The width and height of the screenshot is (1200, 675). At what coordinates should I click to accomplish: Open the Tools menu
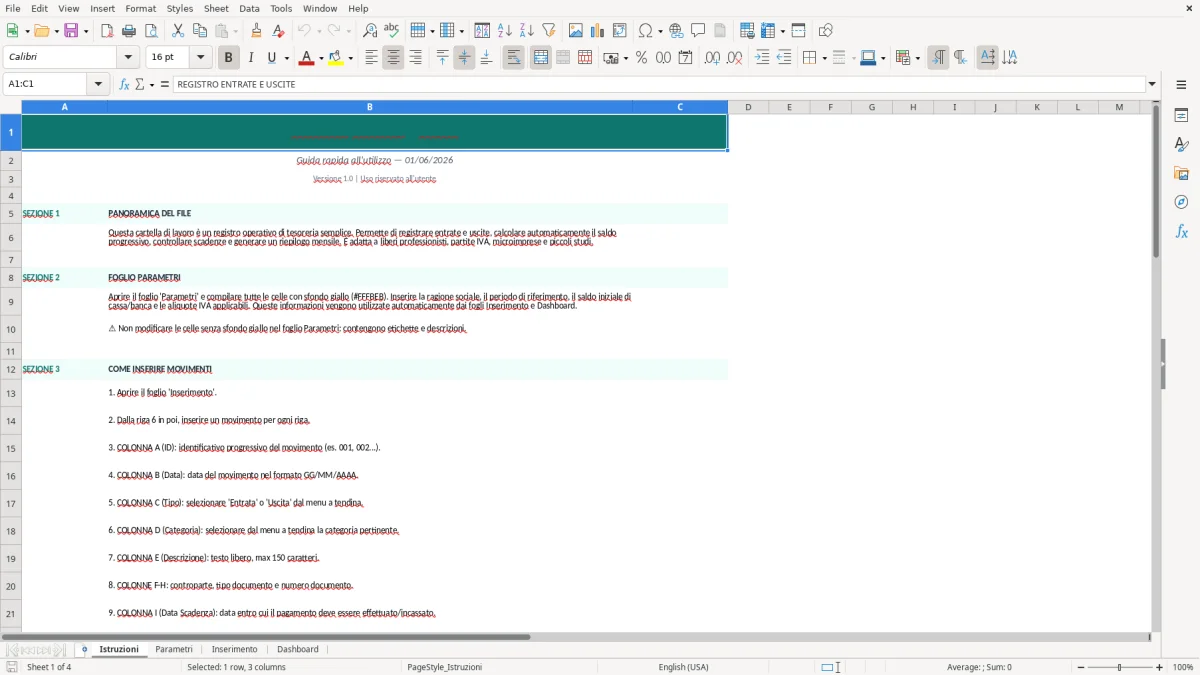coord(281,8)
